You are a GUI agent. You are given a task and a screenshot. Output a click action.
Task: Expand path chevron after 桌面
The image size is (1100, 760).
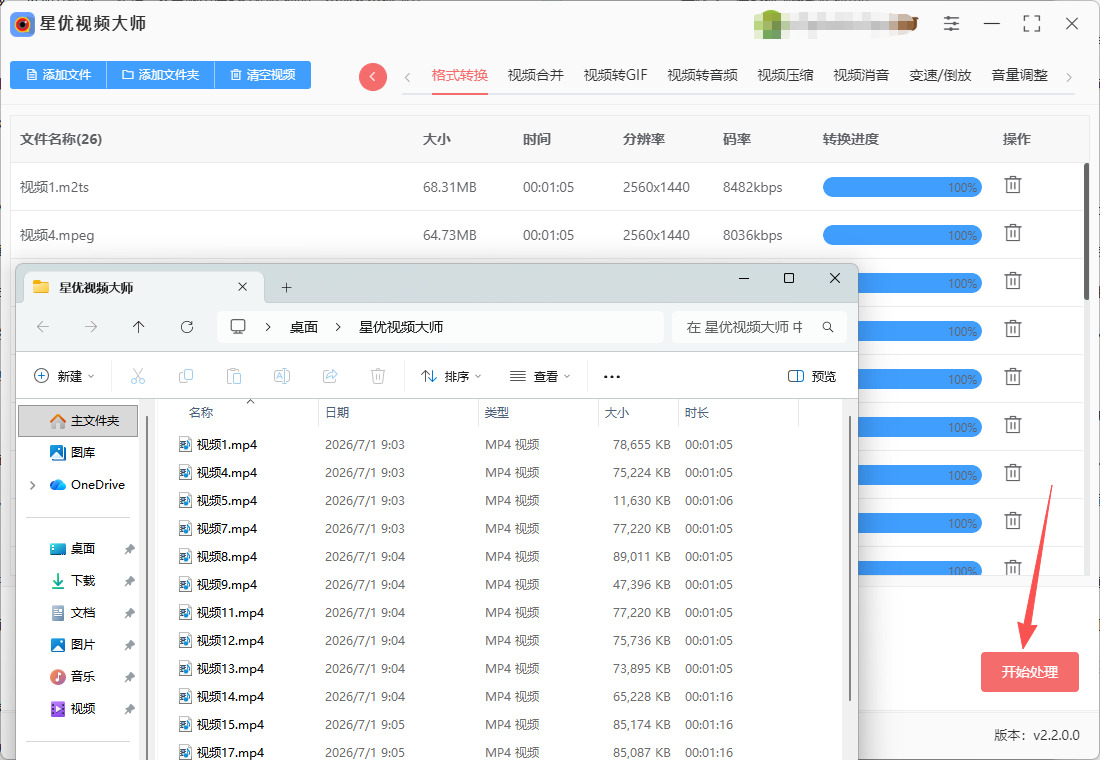(x=338, y=327)
